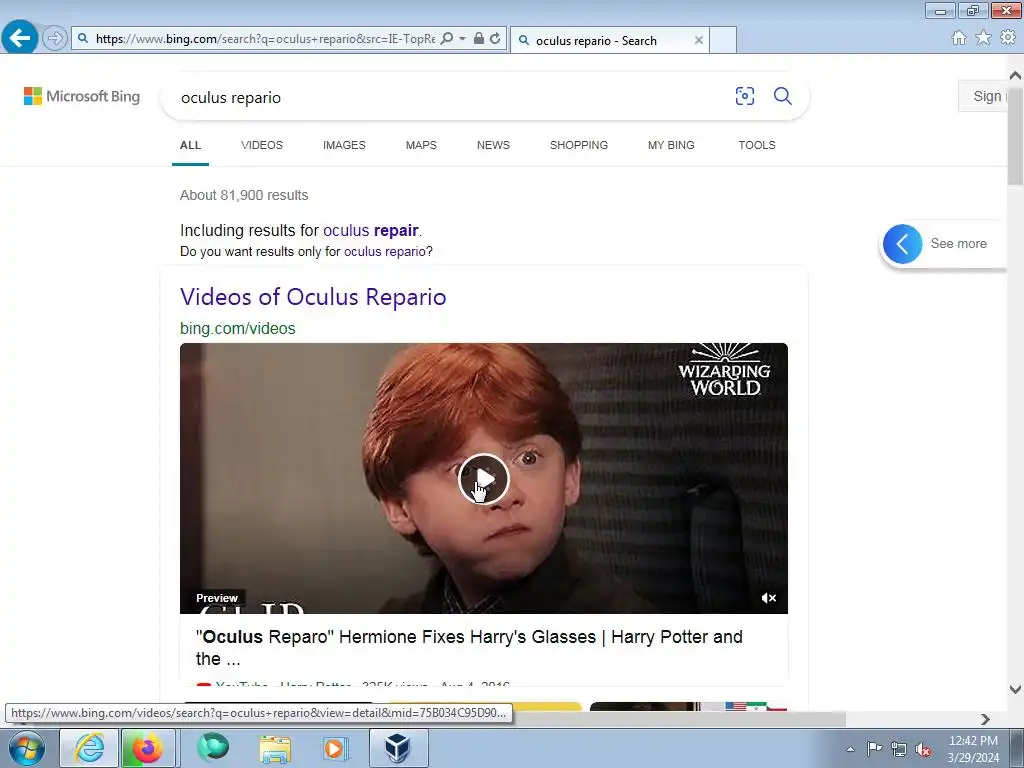Image resolution: width=1024 pixels, height=768 pixels.
Task: Close the 'oculus repario - Search' tab
Action: point(699,40)
